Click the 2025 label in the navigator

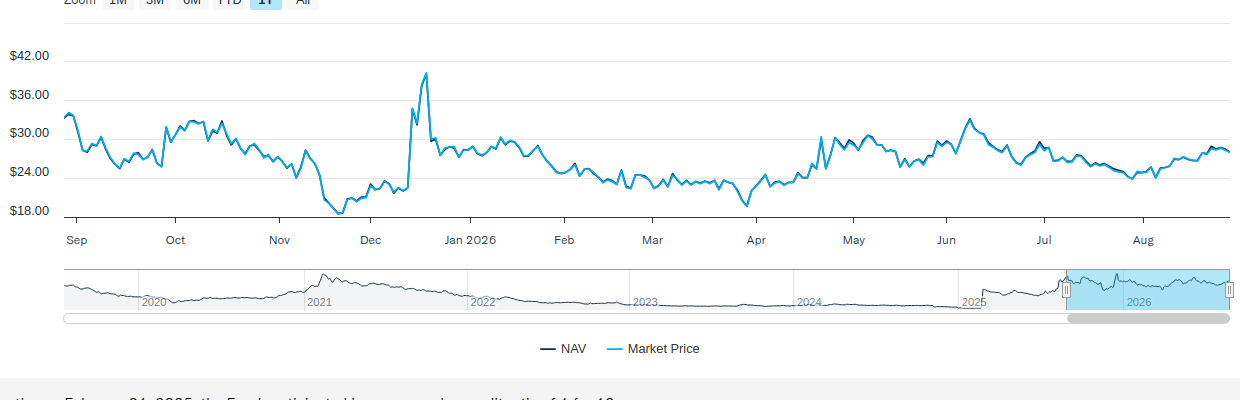click(x=973, y=302)
